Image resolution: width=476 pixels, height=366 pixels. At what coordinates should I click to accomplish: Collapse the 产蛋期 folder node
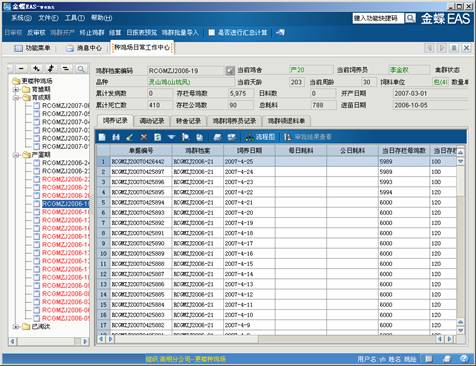16,155
